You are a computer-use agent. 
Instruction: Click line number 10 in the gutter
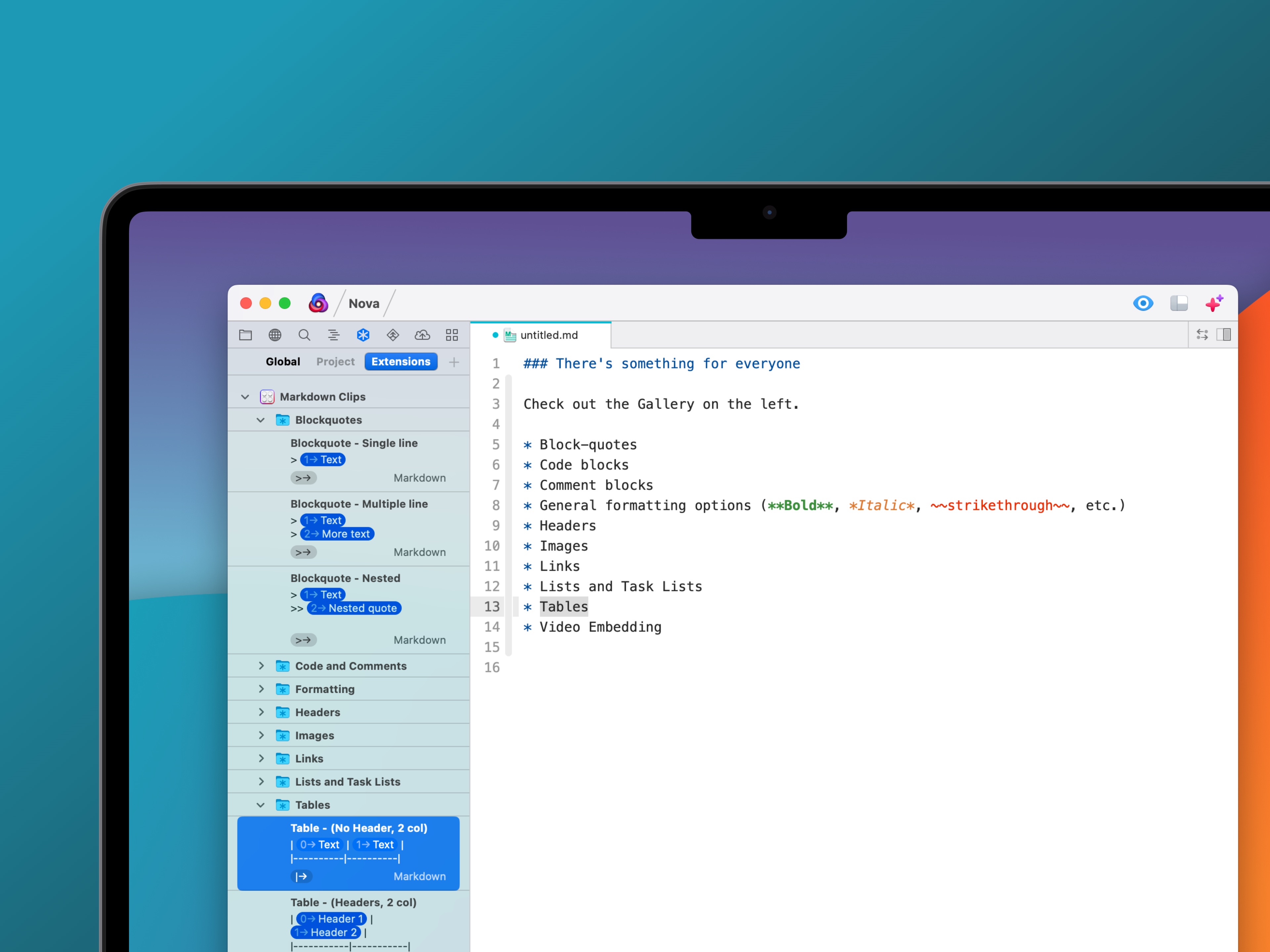pyautogui.click(x=492, y=546)
